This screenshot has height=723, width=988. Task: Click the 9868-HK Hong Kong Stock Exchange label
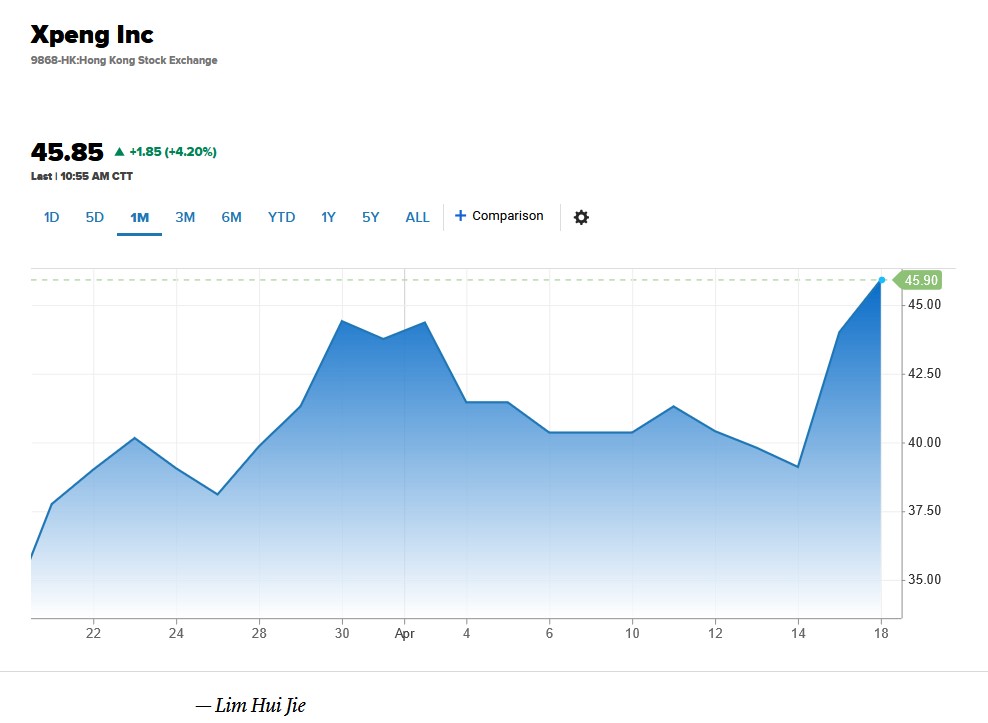(x=124, y=61)
